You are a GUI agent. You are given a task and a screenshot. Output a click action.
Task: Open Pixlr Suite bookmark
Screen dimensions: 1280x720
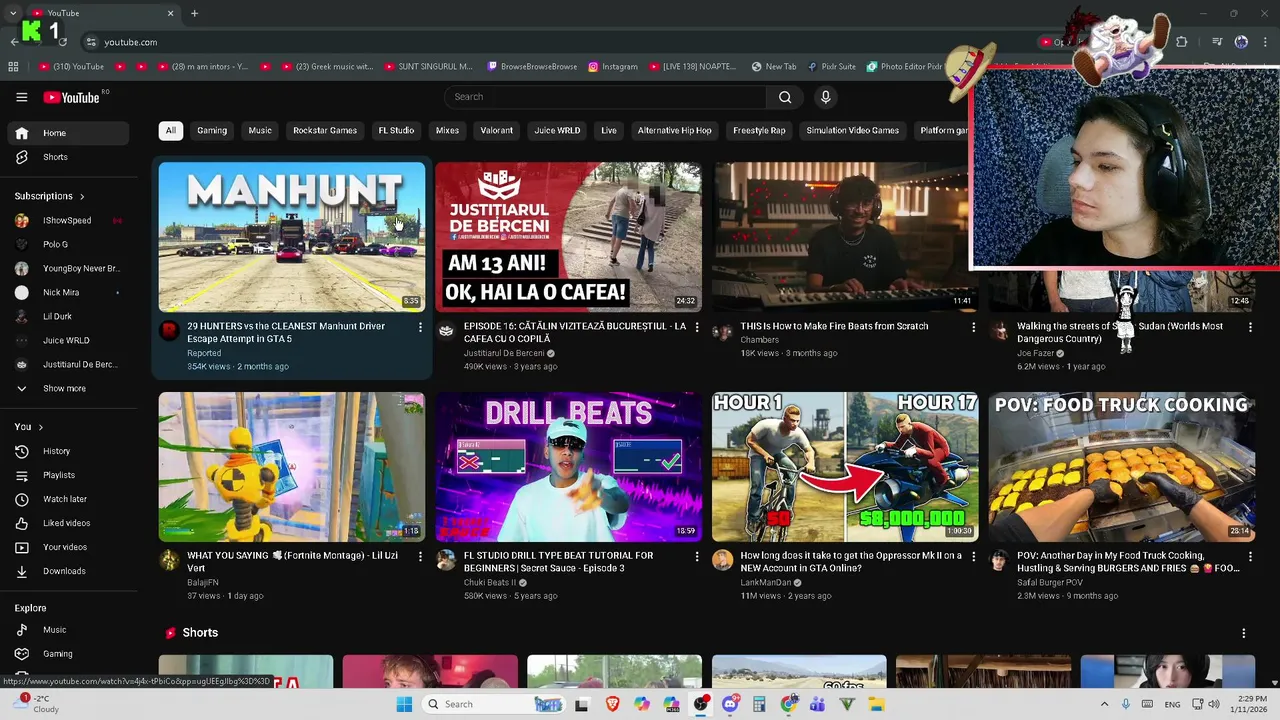pos(832,67)
